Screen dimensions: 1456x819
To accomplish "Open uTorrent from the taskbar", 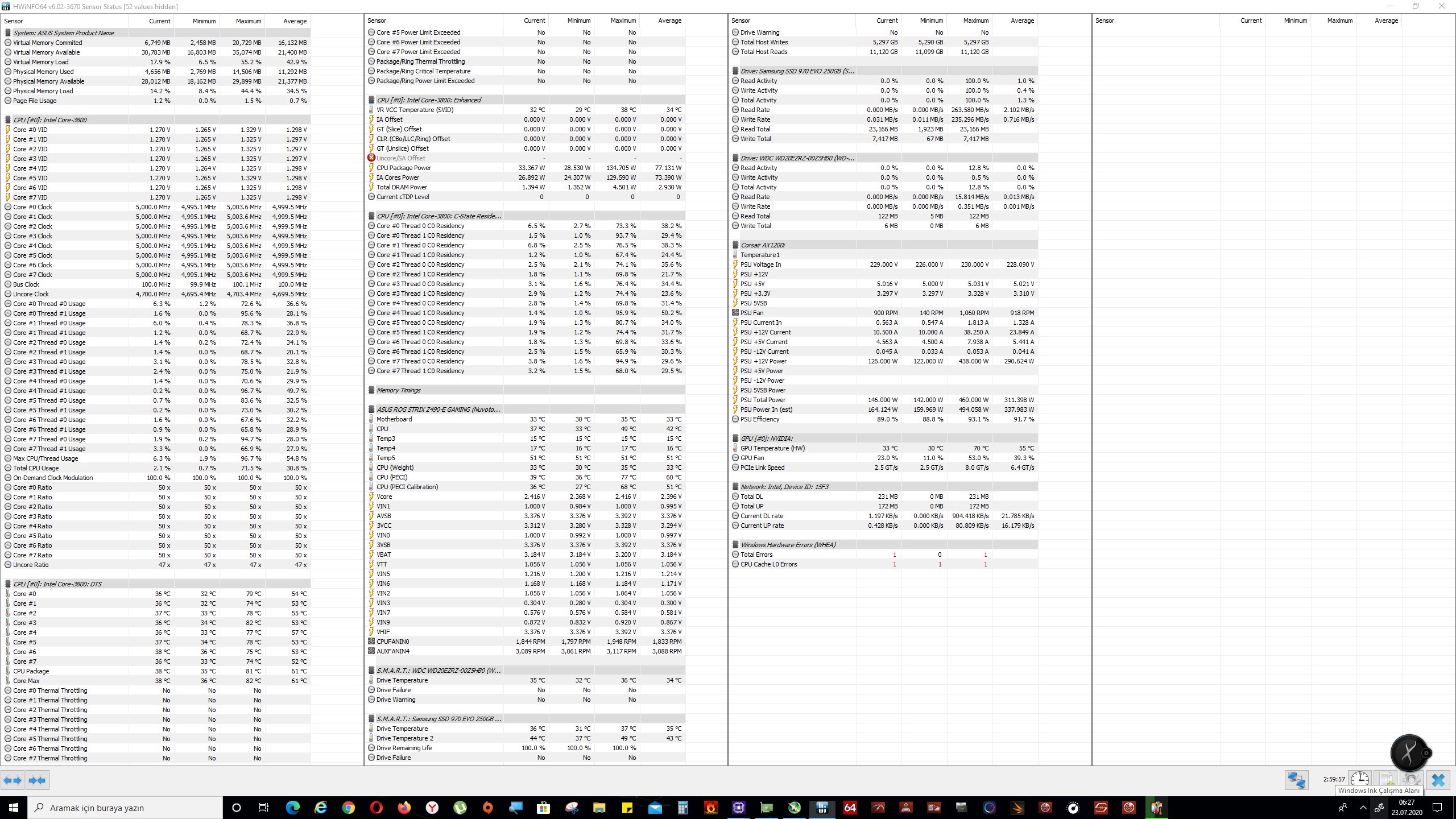I will pyautogui.click(x=460, y=808).
